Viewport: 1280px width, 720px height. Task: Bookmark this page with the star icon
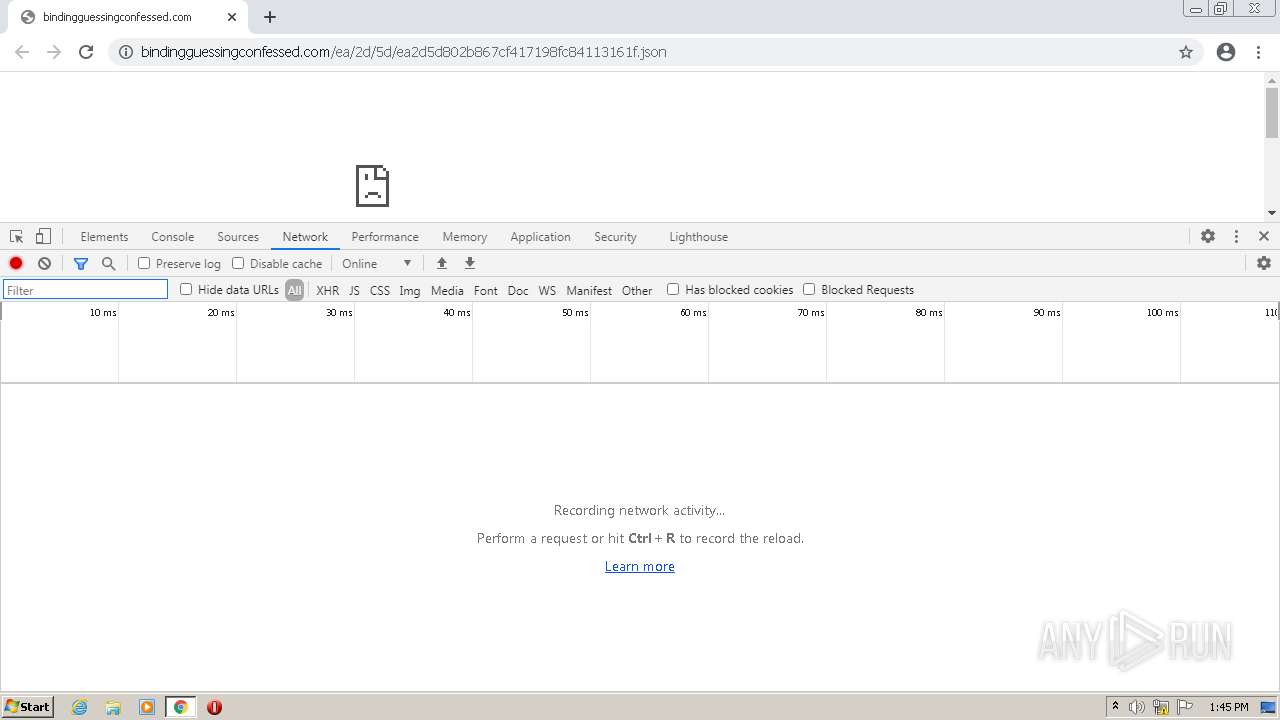point(1186,52)
